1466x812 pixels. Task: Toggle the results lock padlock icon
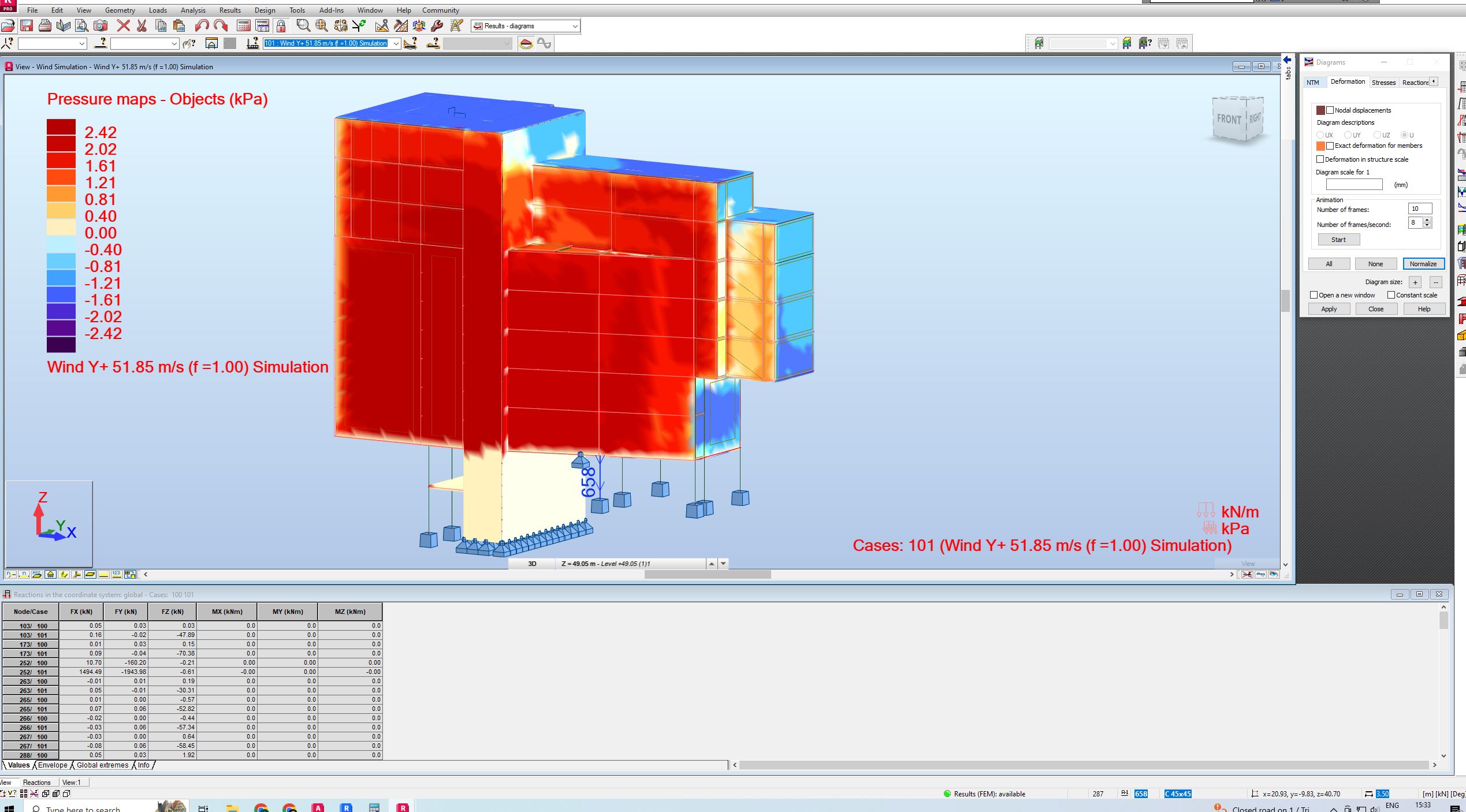pos(281,25)
